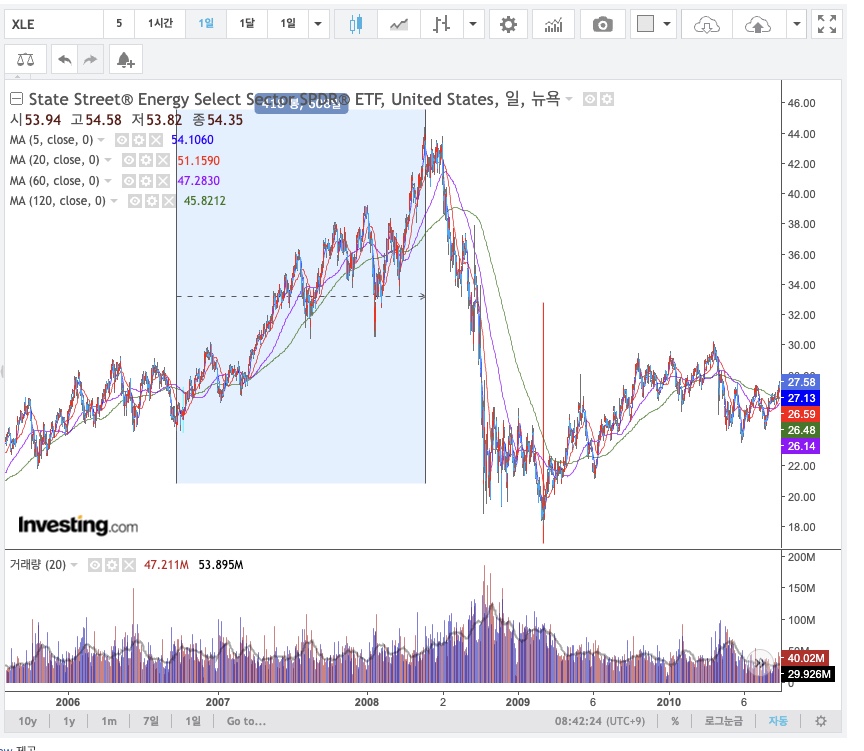The height and width of the screenshot is (751, 864).
Task: Redo the last chart action
Action: click(x=90, y=60)
